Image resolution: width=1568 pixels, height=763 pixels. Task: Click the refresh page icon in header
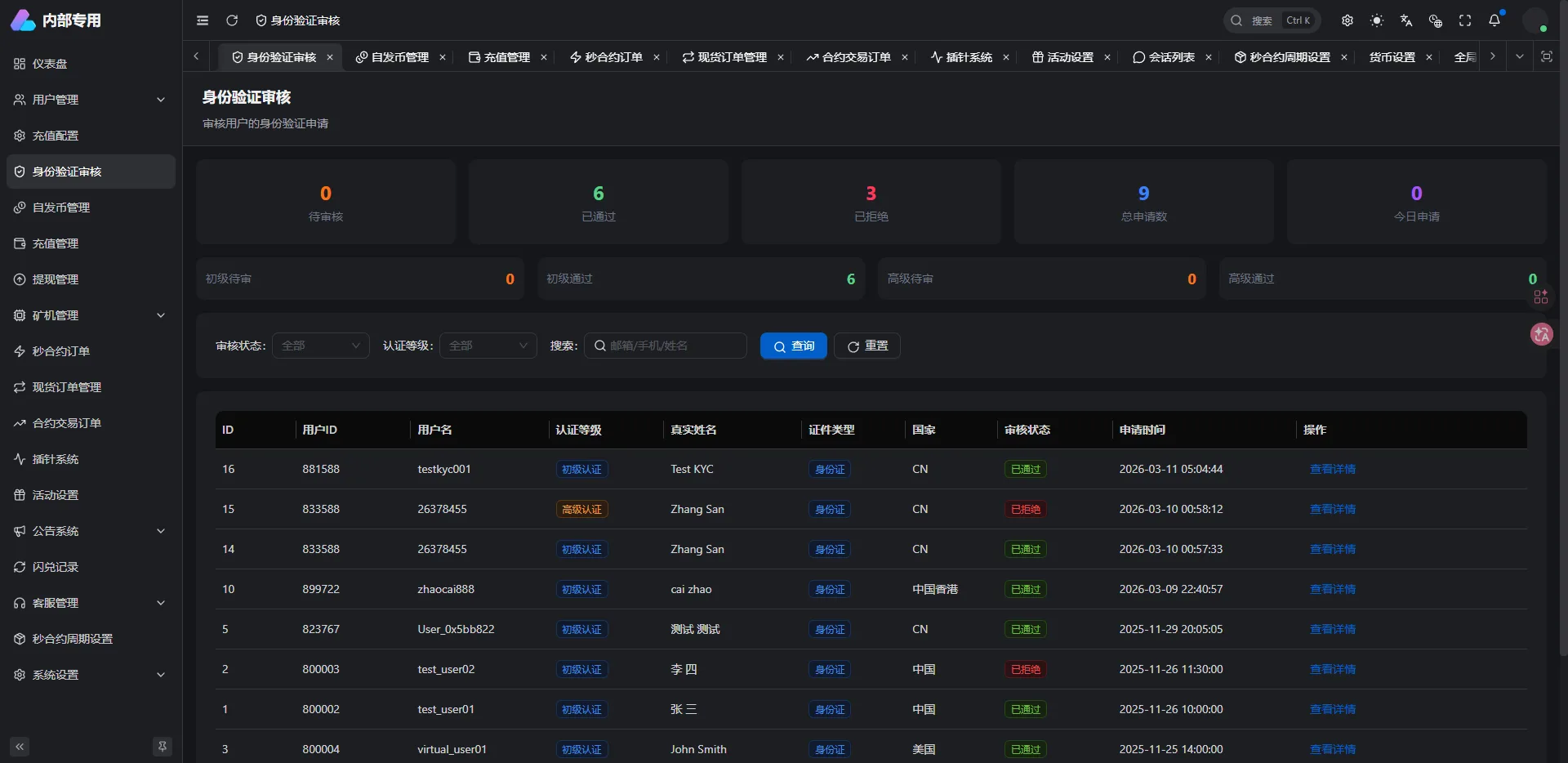232,20
